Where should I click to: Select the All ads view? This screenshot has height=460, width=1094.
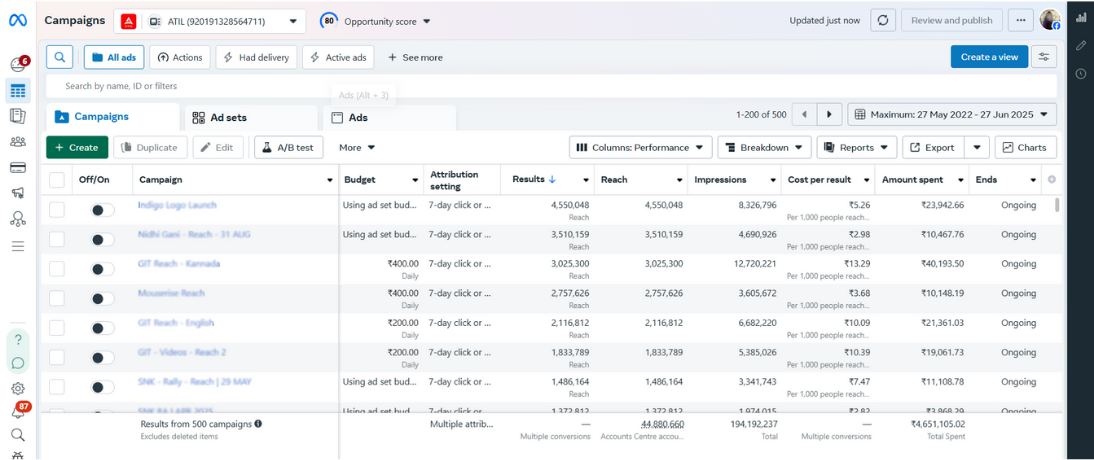(x=114, y=57)
